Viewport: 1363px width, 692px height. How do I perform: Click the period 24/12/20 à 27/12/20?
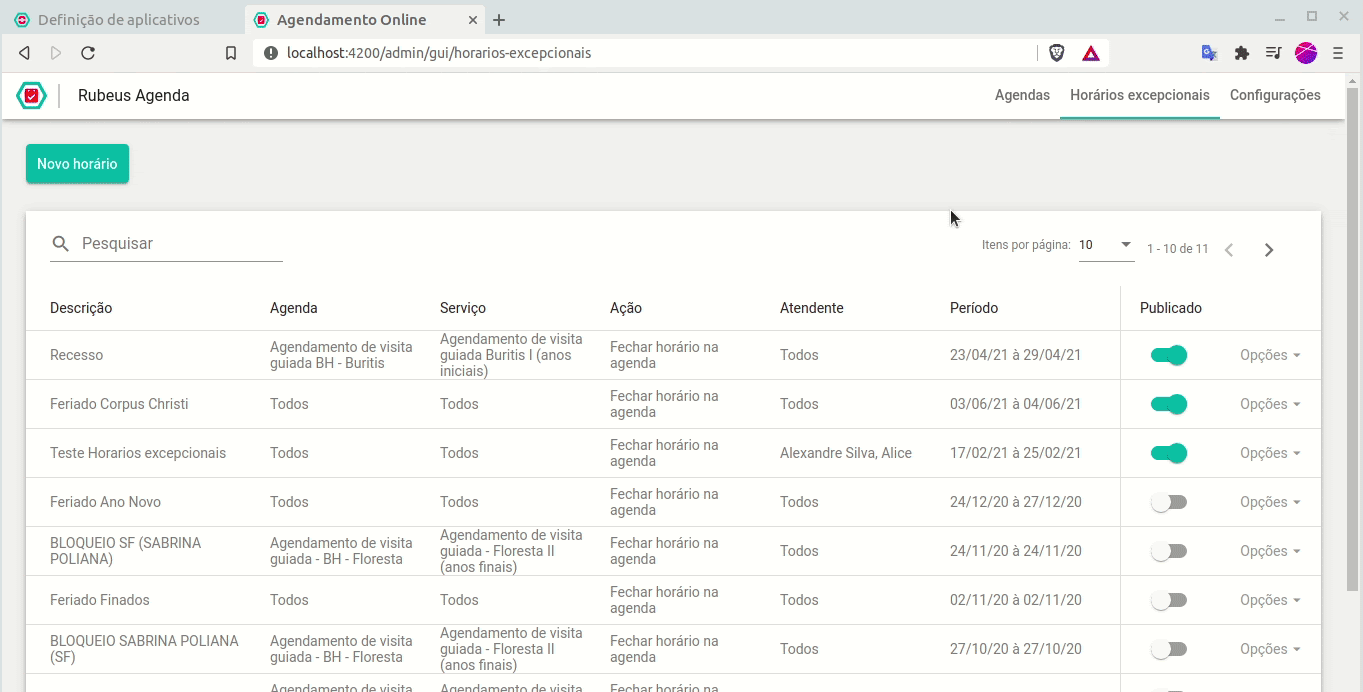1016,502
